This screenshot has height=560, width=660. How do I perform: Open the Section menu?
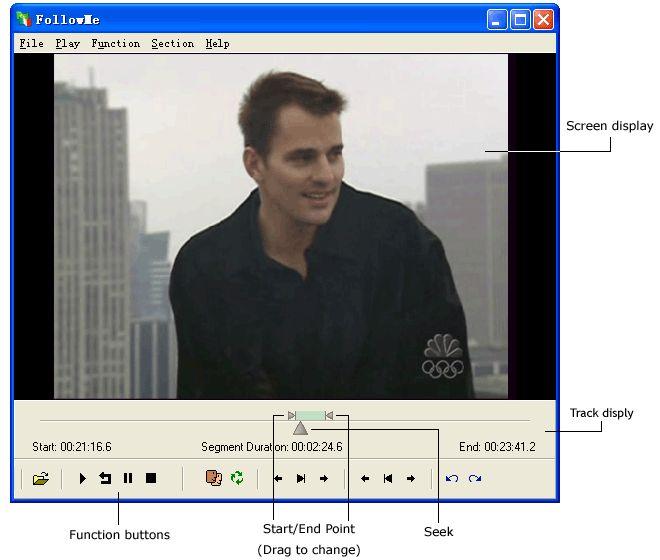172,44
